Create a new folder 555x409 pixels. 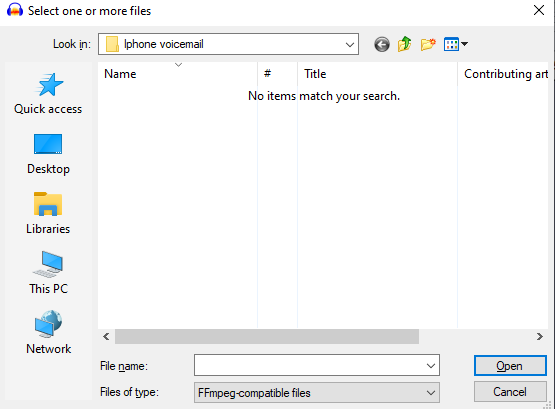[428, 44]
